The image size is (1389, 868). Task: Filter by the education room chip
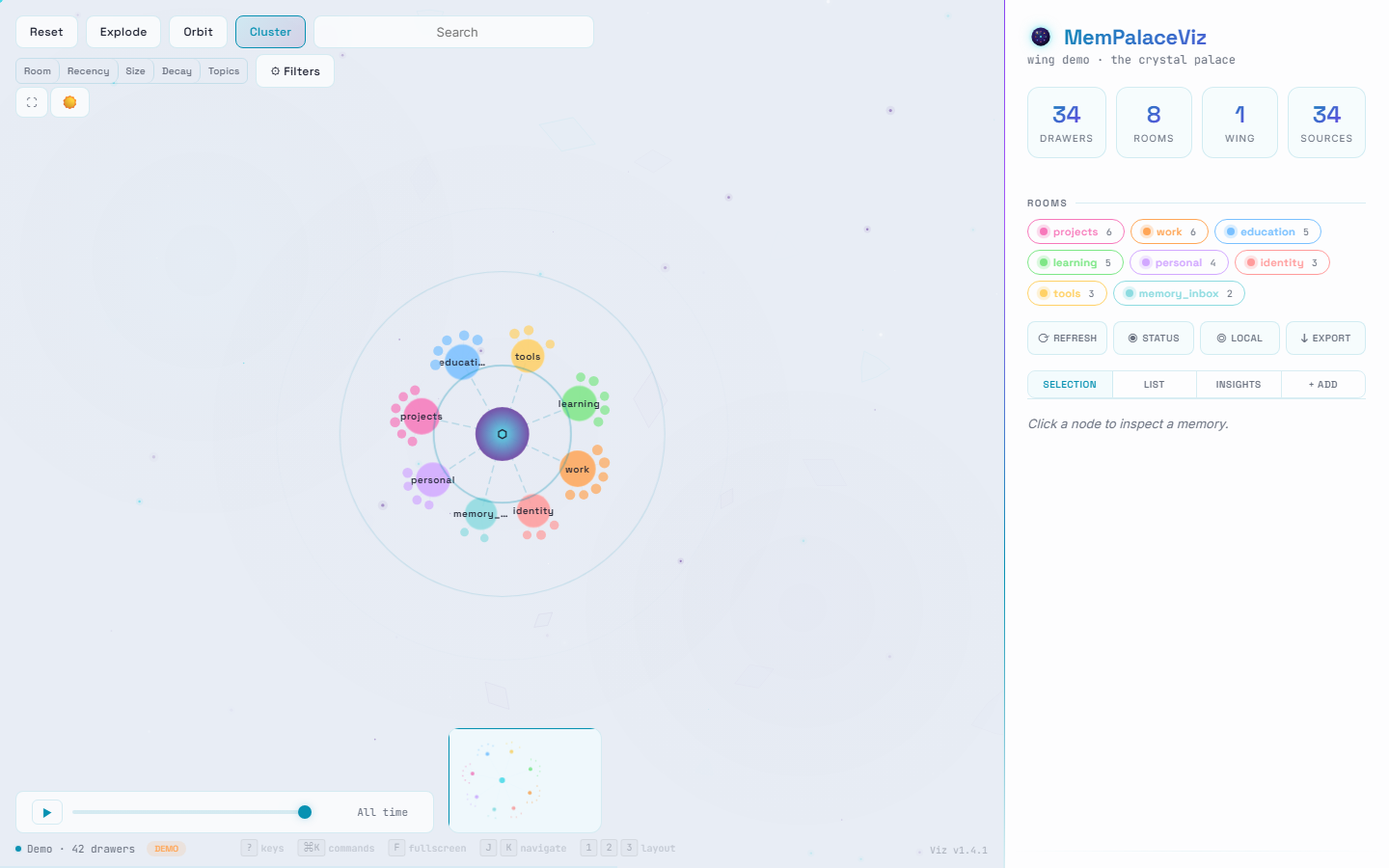pos(1267,231)
